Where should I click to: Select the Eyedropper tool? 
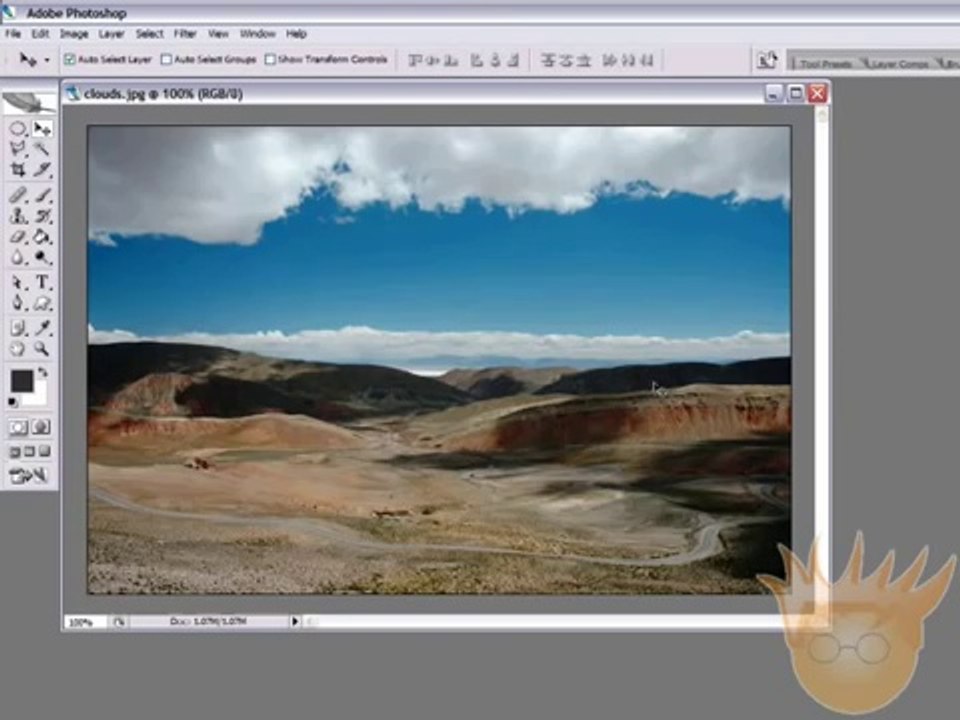[x=42, y=329]
